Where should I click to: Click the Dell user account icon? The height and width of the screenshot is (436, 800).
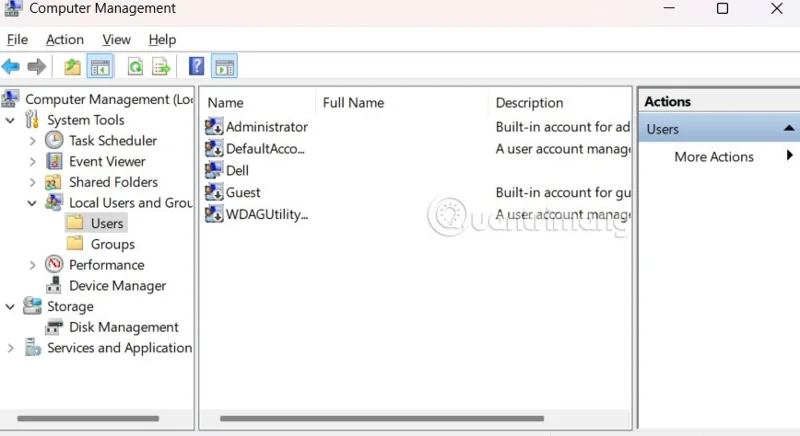pyautogui.click(x=214, y=170)
